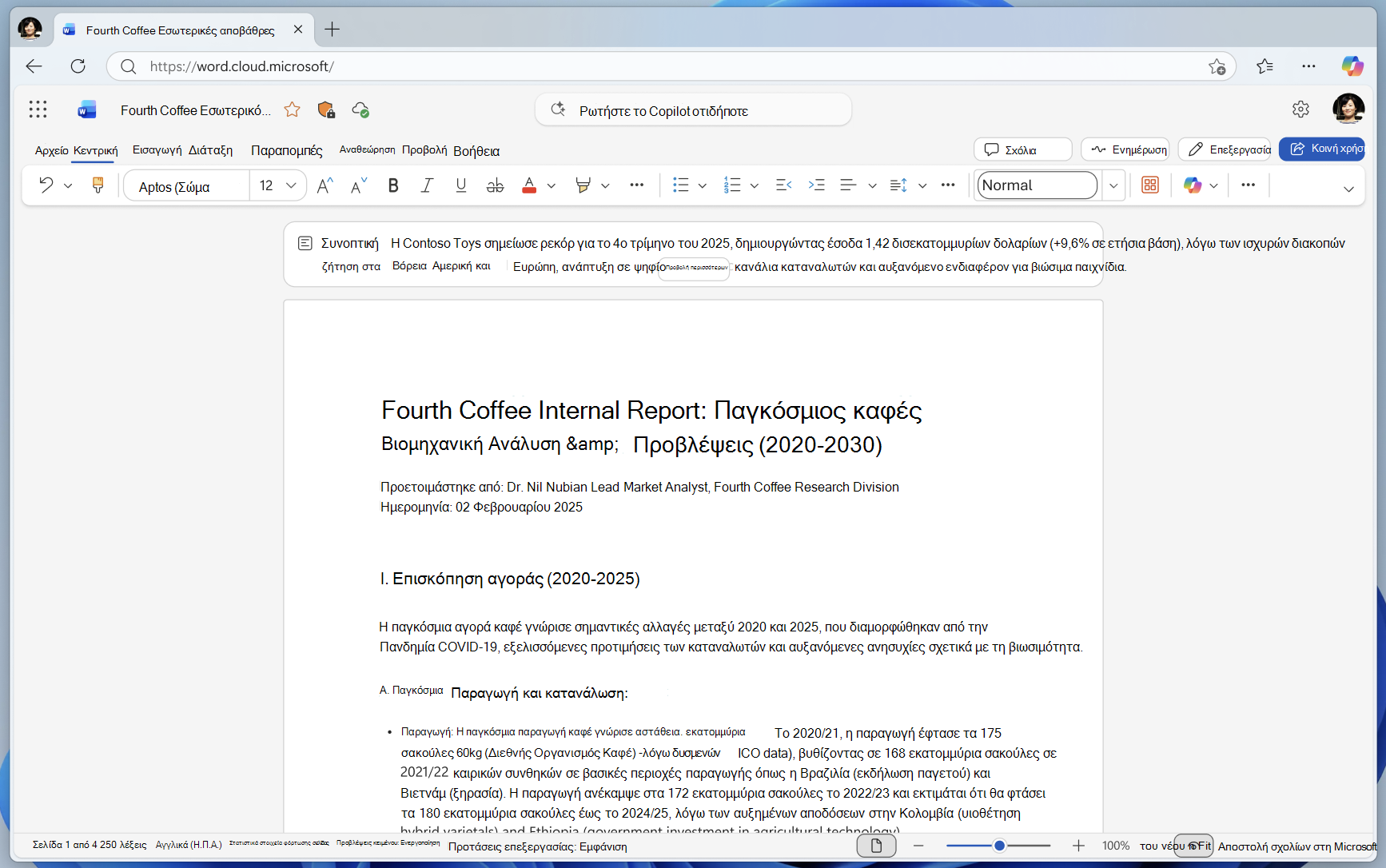Viewport: 1386px width, 868px height.
Task: Show more paragraph options
Action: click(949, 185)
